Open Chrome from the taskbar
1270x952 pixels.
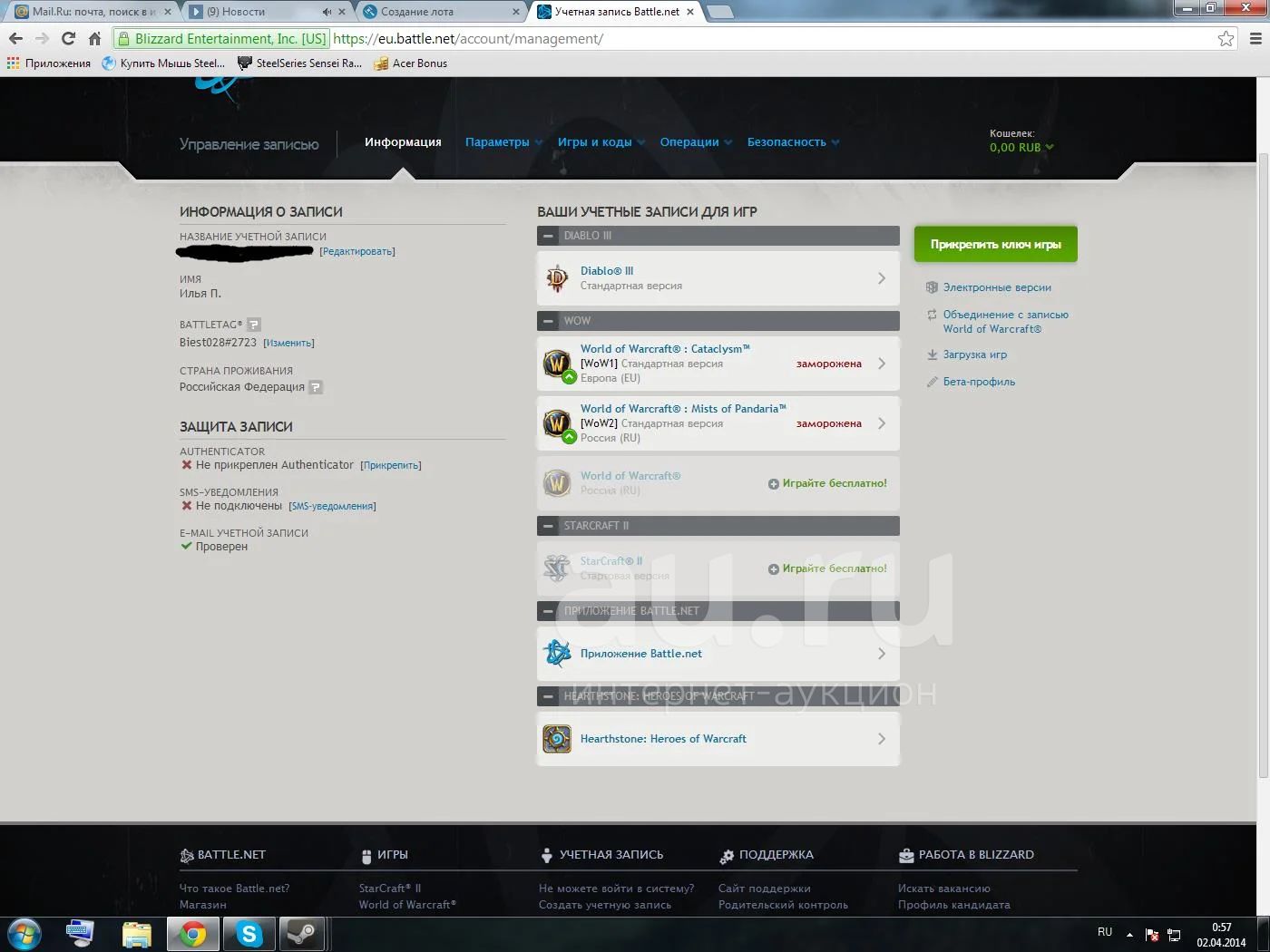pyautogui.click(x=192, y=934)
